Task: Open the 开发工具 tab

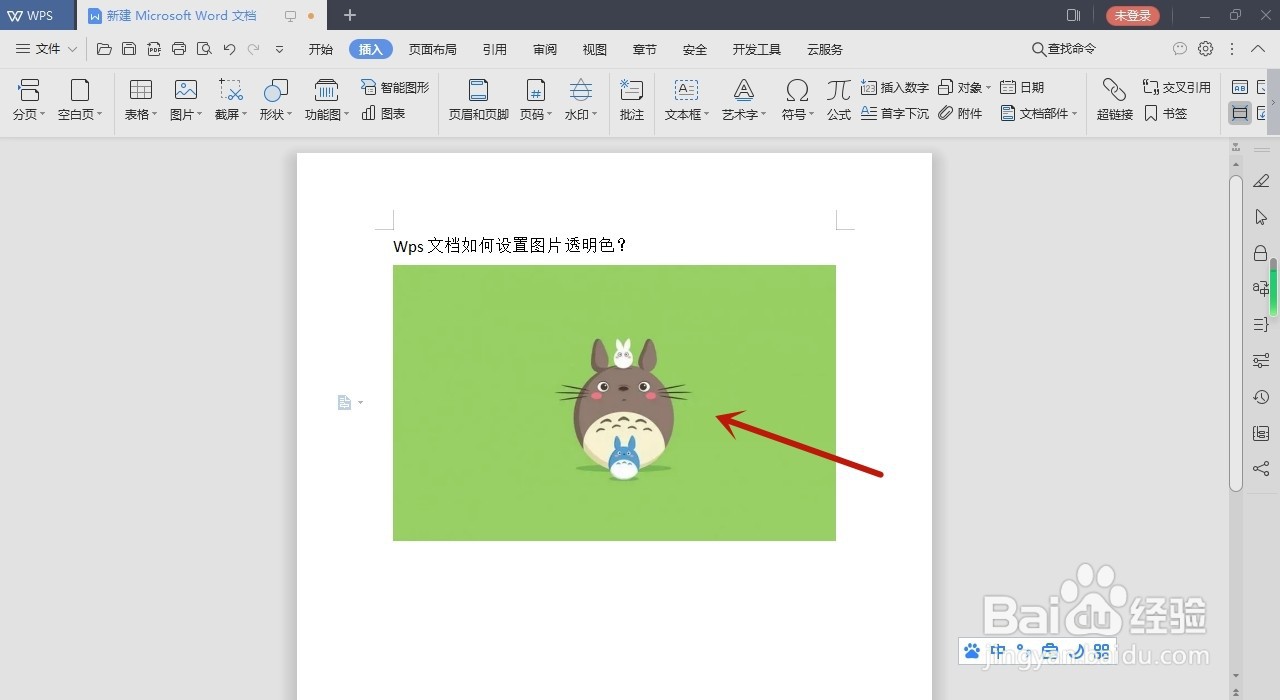Action: point(757,49)
